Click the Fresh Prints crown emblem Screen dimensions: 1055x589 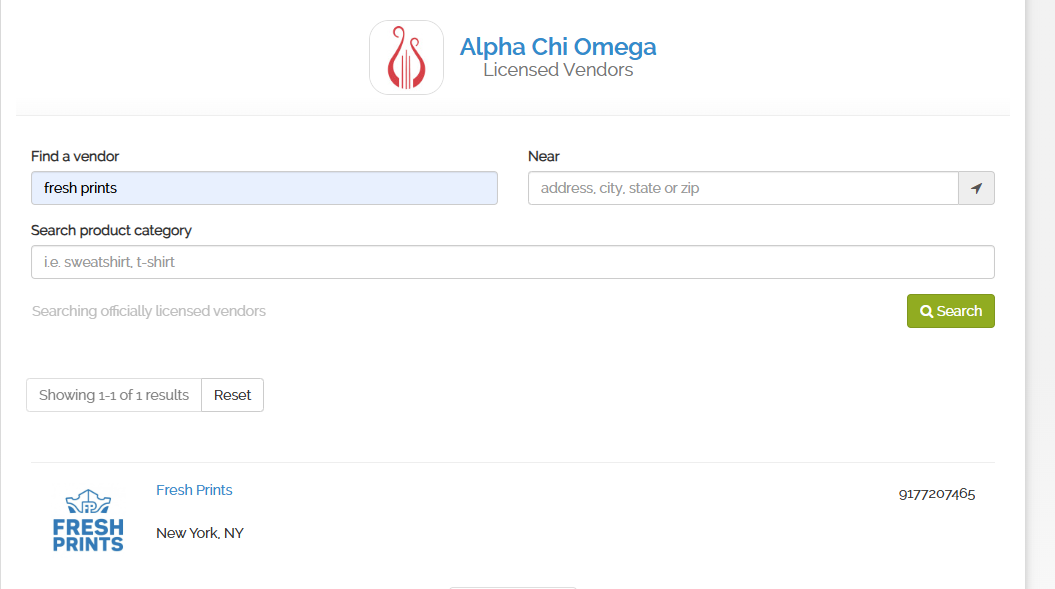tap(88, 501)
